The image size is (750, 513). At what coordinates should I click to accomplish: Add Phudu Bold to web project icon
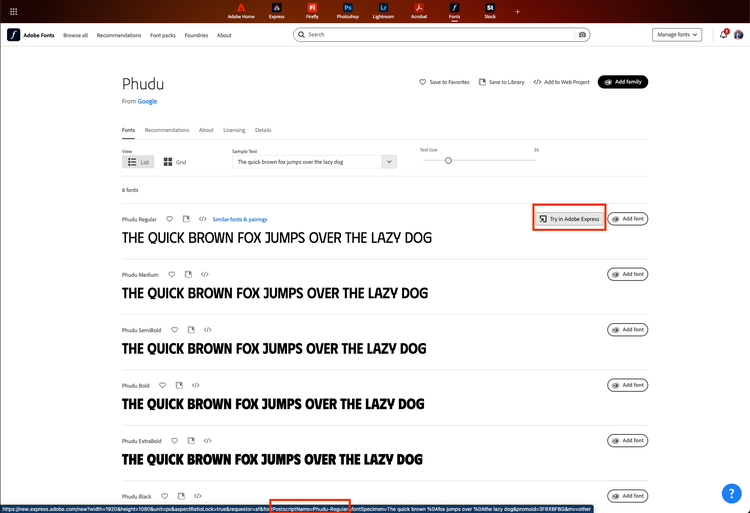click(x=196, y=385)
